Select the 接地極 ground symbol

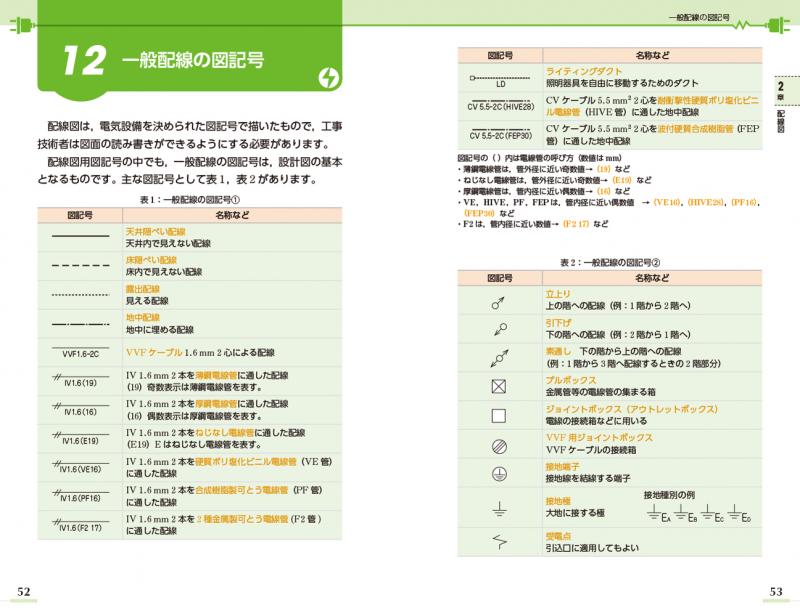click(499, 509)
